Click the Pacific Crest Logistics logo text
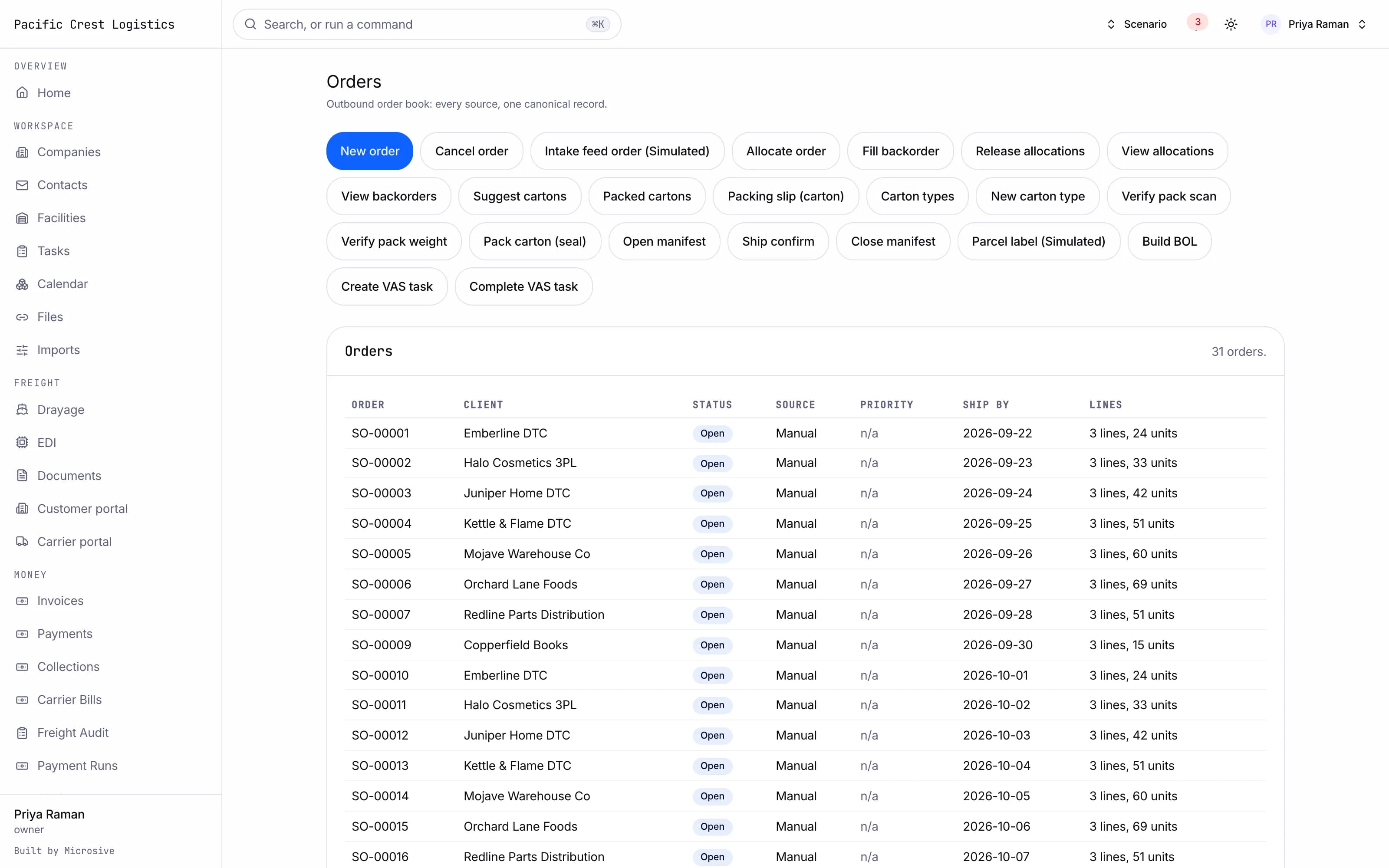This screenshot has height=868, width=1389. click(x=94, y=24)
